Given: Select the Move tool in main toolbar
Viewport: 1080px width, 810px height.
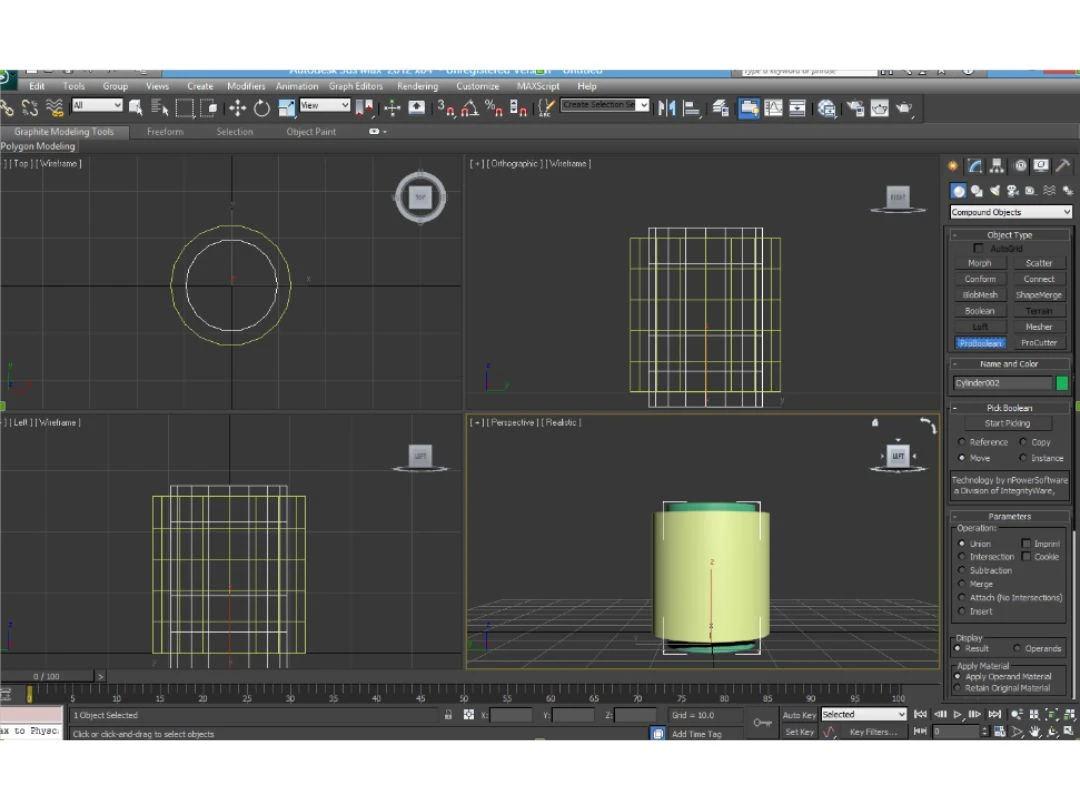Looking at the screenshot, I should [238, 107].
